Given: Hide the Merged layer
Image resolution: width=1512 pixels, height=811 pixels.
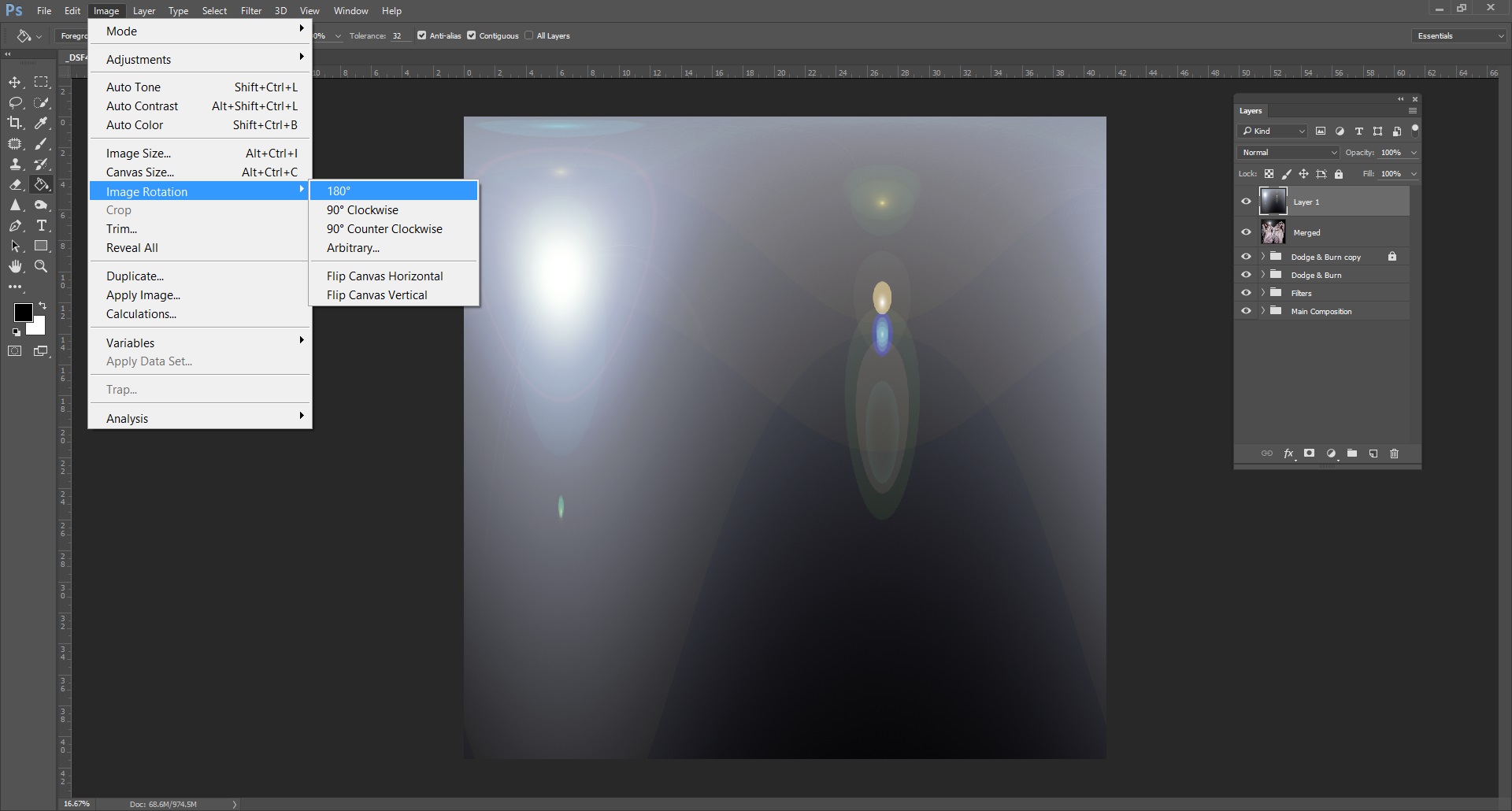Looking at the screenshot, I should pos(1247,231).
